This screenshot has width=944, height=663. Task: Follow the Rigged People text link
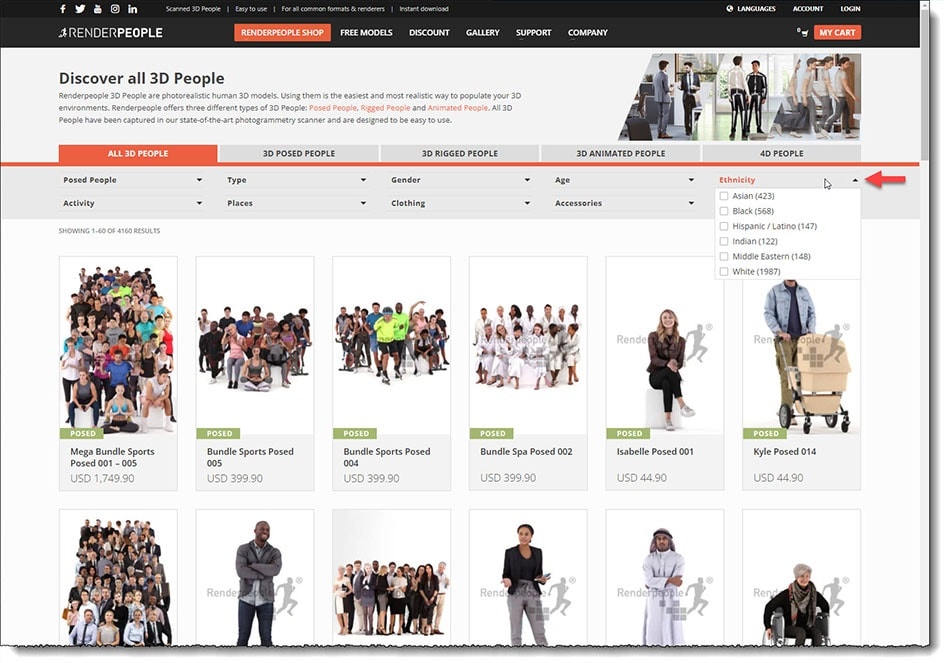pyautogui.click(x=385, y=108)
